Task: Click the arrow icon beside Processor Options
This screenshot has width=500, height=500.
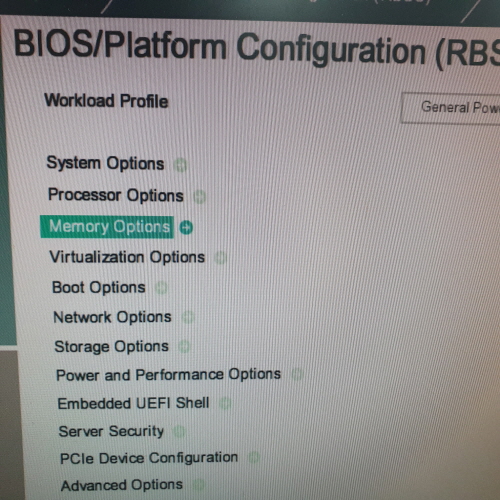Action: 200,197
